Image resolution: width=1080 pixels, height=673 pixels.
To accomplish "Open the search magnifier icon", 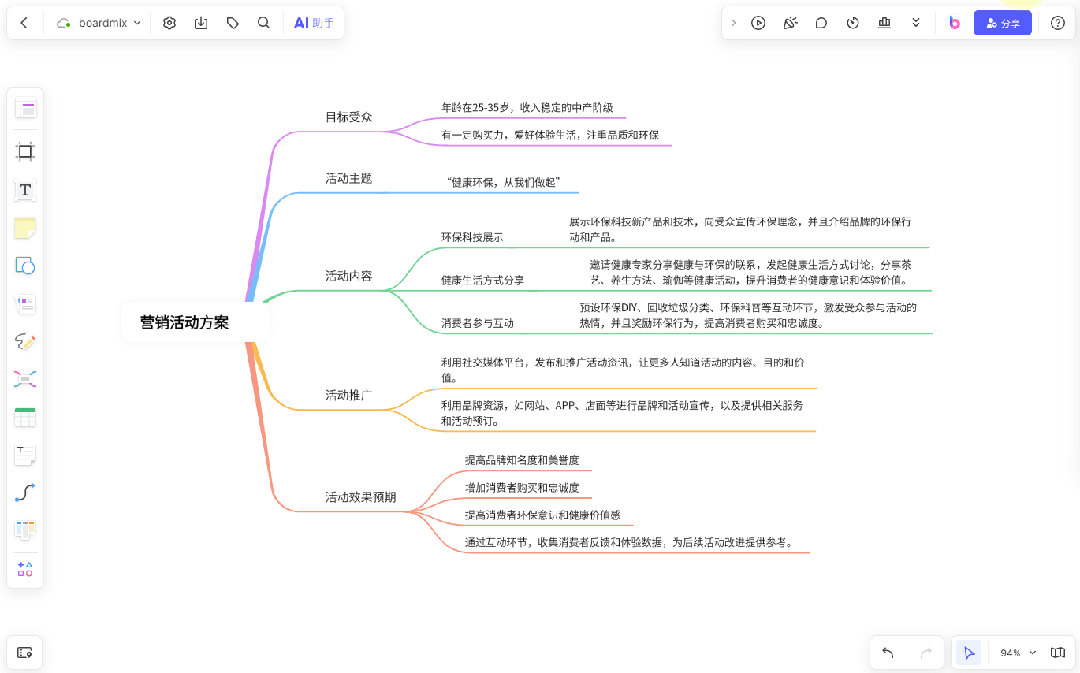I will point(264,23).
